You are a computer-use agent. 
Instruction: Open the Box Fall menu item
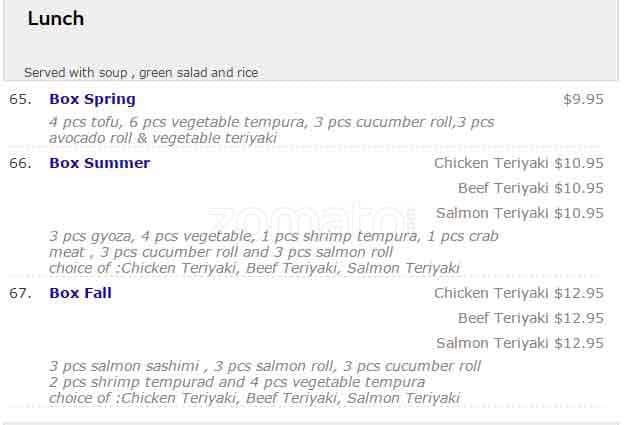(80, 293)
